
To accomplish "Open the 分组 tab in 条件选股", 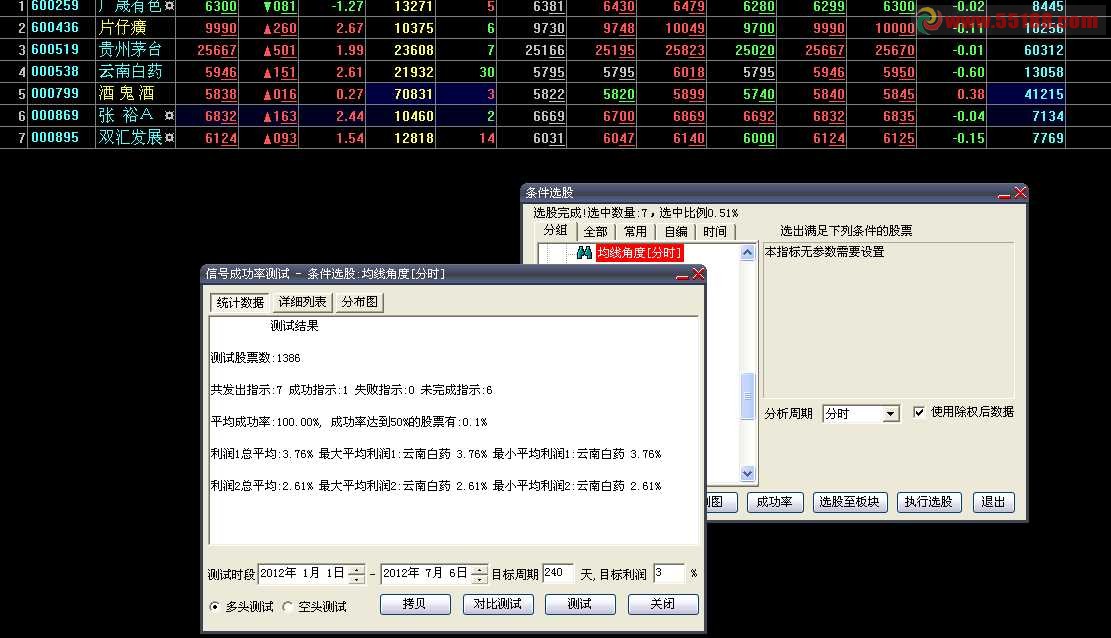I will (556, 230).
